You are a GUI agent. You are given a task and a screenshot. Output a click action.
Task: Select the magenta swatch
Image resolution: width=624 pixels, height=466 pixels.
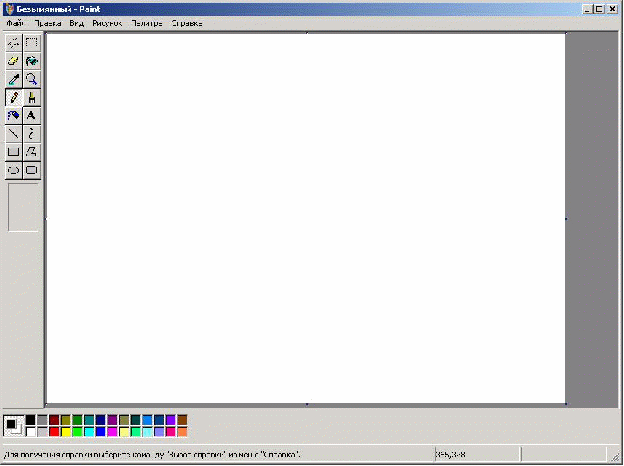(x=112, y=432)
